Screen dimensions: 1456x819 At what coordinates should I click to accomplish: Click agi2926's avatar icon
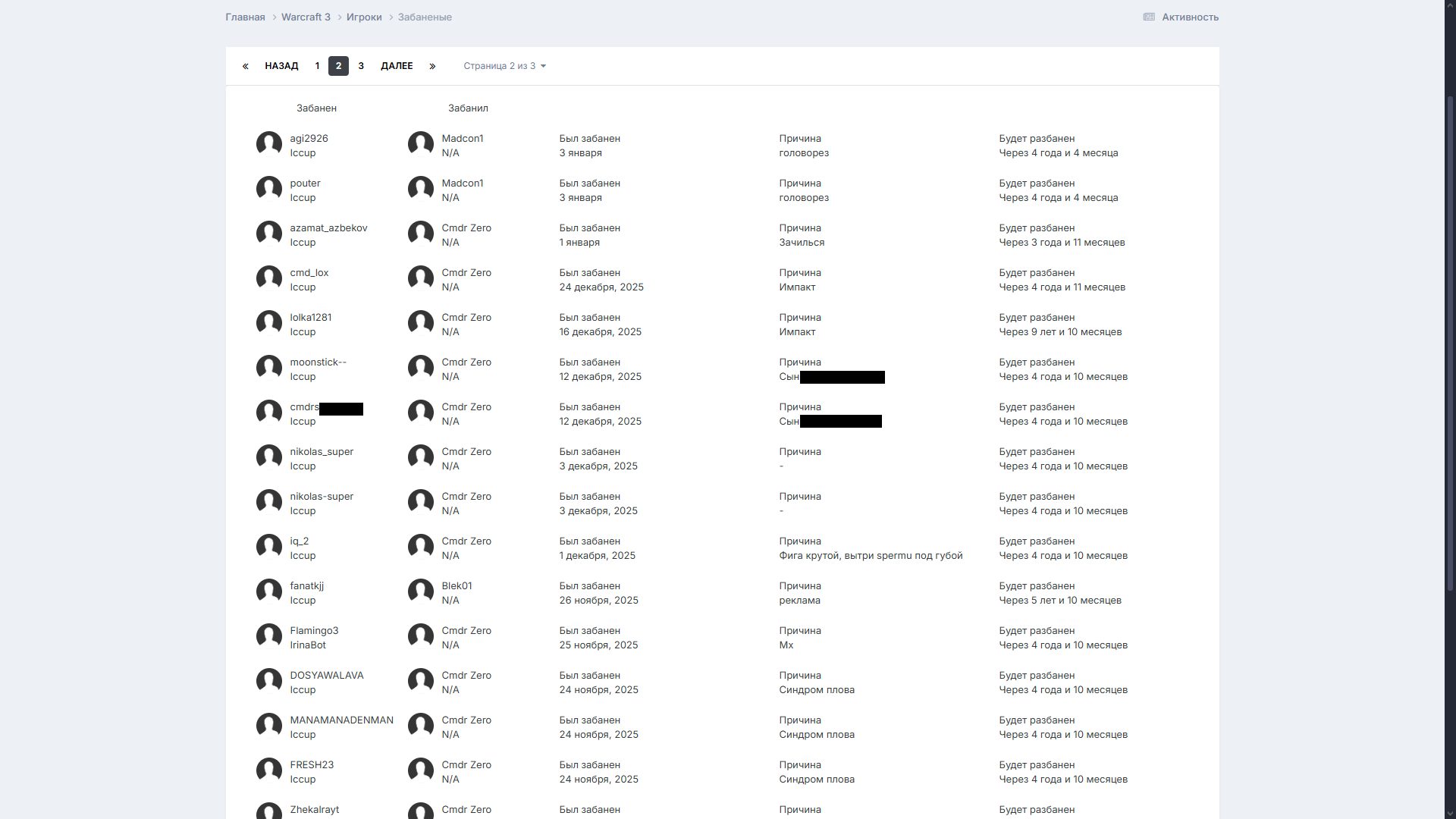tap(269, 145)
